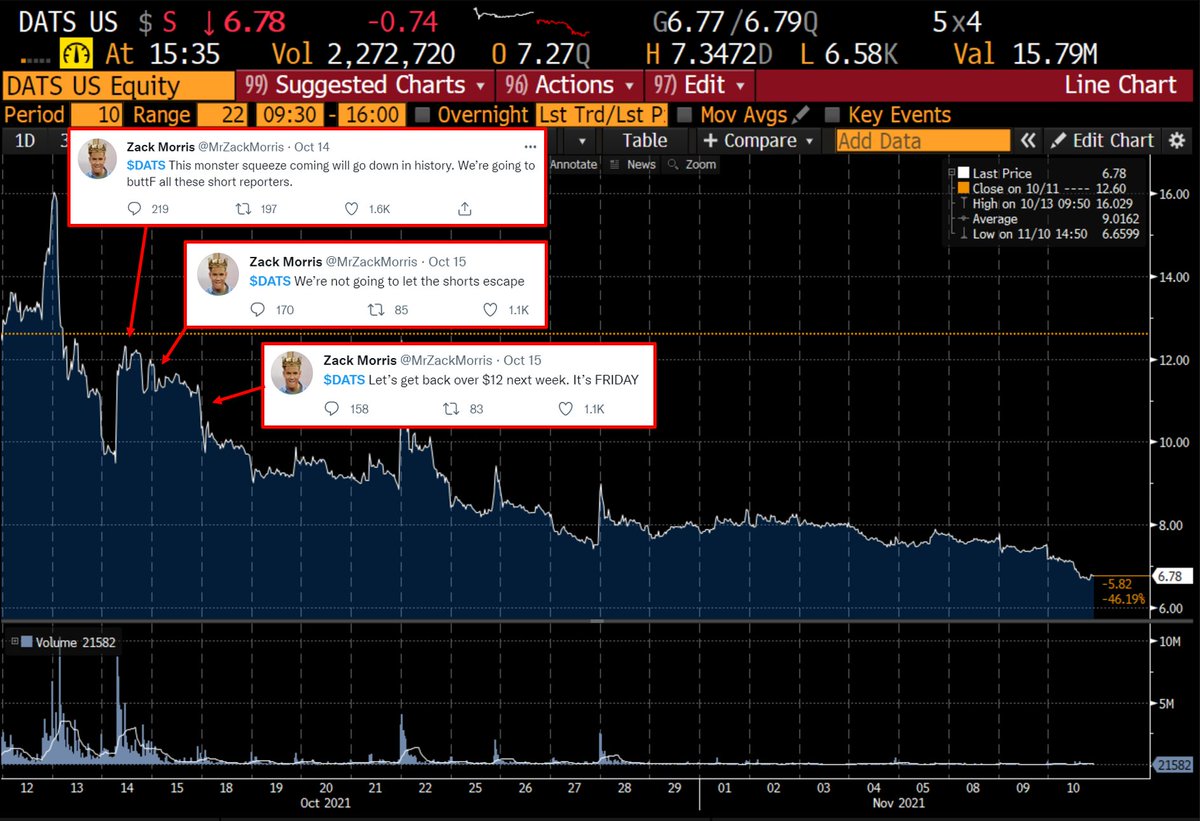Select the 1D timeframe tab

click(25, 141)
